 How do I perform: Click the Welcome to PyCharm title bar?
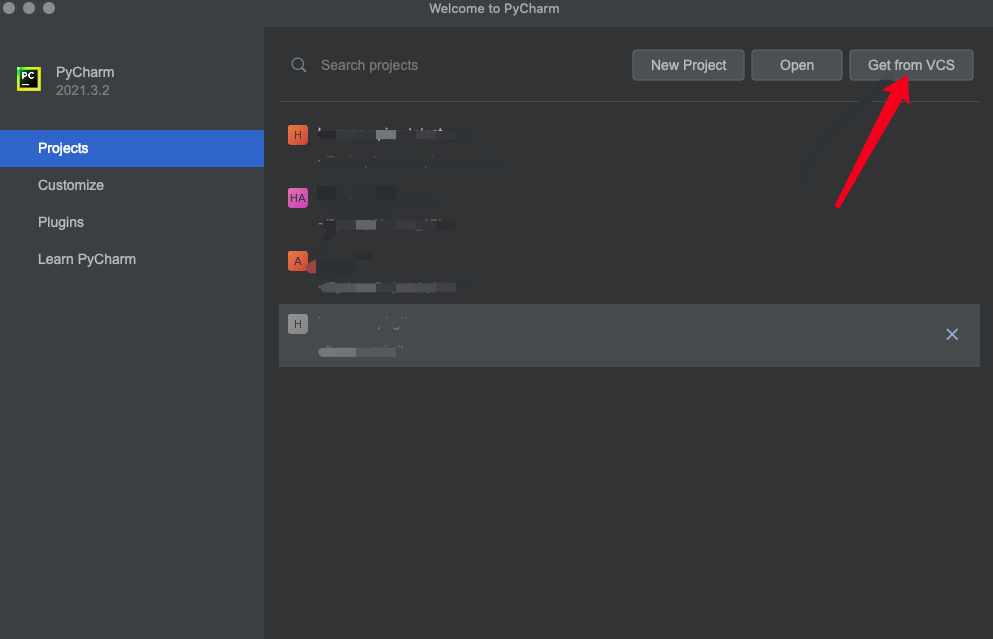click(494, 9)
